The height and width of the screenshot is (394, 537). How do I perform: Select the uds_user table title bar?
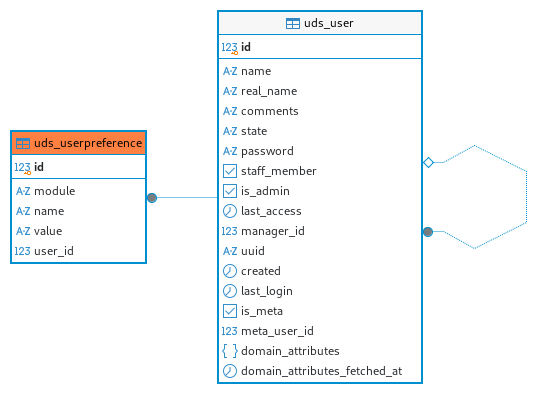320,23
